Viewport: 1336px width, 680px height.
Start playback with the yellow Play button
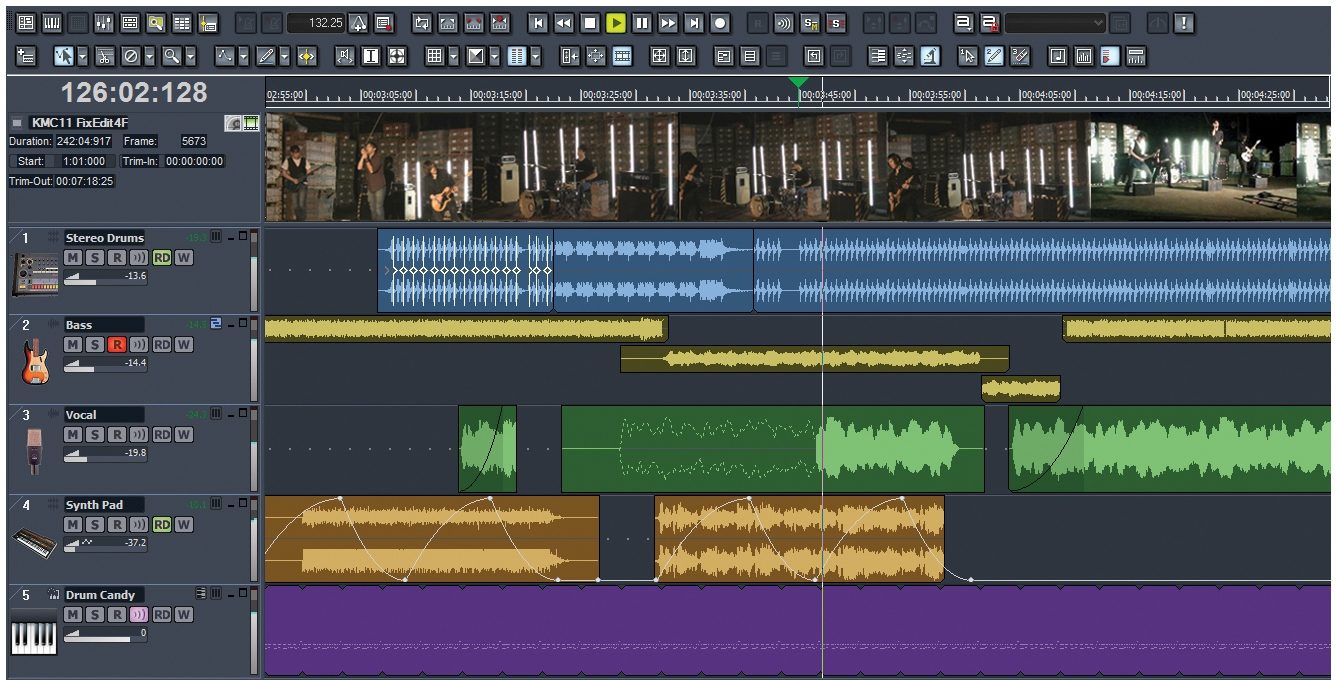click(615, 22)
